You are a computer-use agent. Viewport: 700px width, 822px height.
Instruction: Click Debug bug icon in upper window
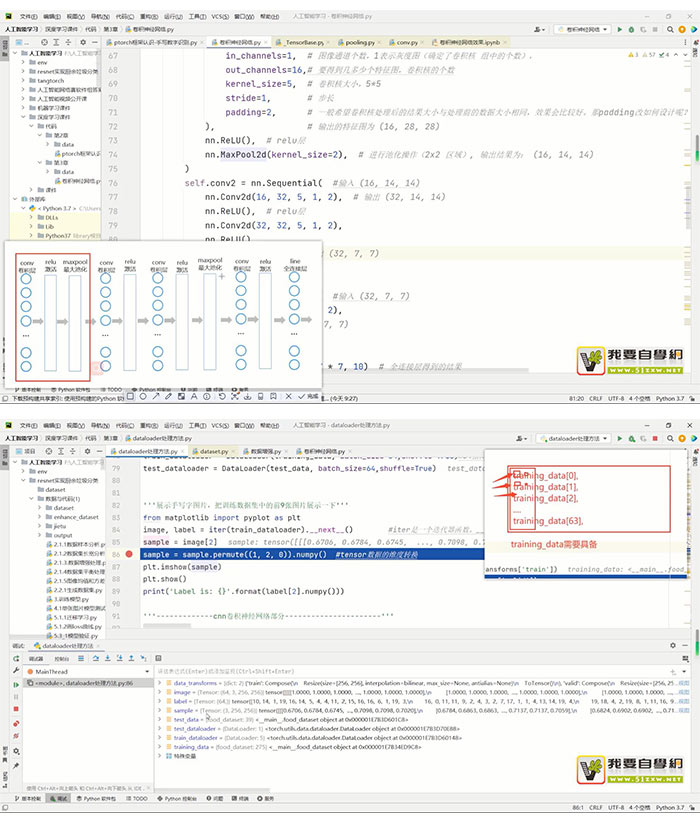click(631, 29)
